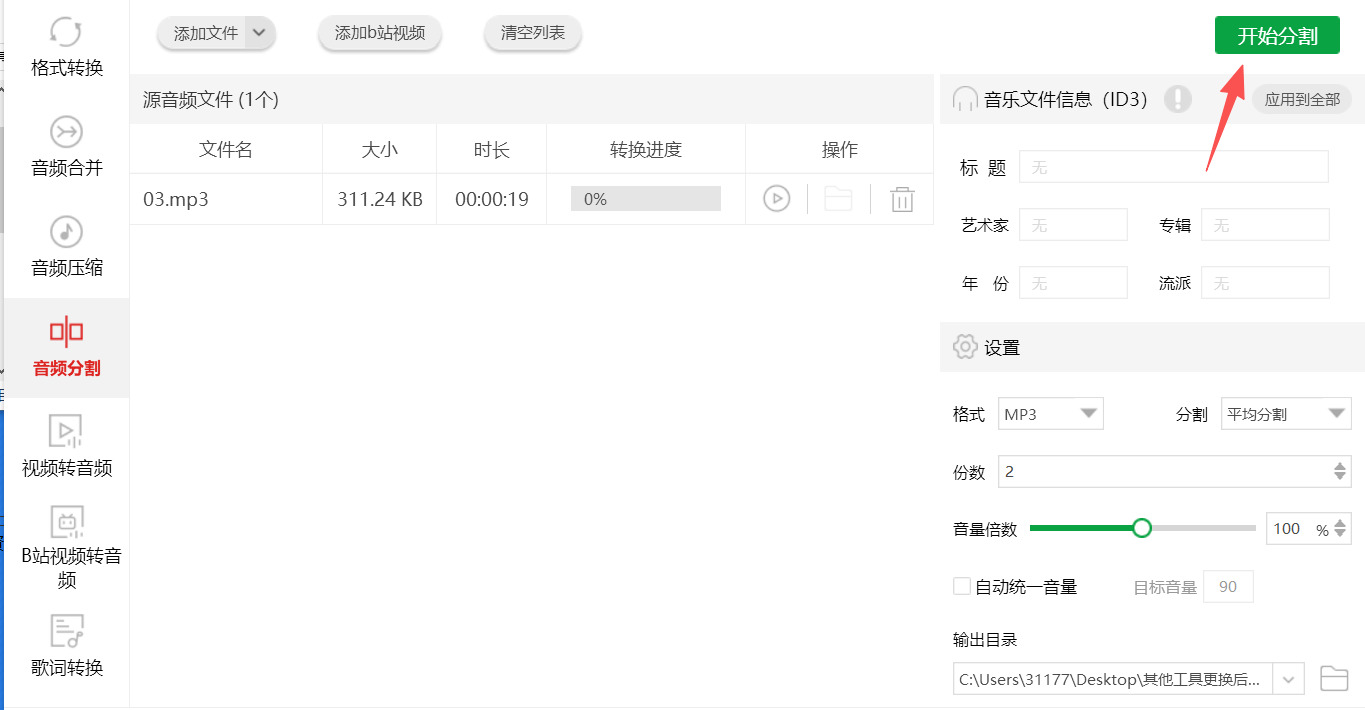Delete 03.mp3 using the trash icon
The width and height of the screenshot is (1365, 710).
click(x=902, y=198)
